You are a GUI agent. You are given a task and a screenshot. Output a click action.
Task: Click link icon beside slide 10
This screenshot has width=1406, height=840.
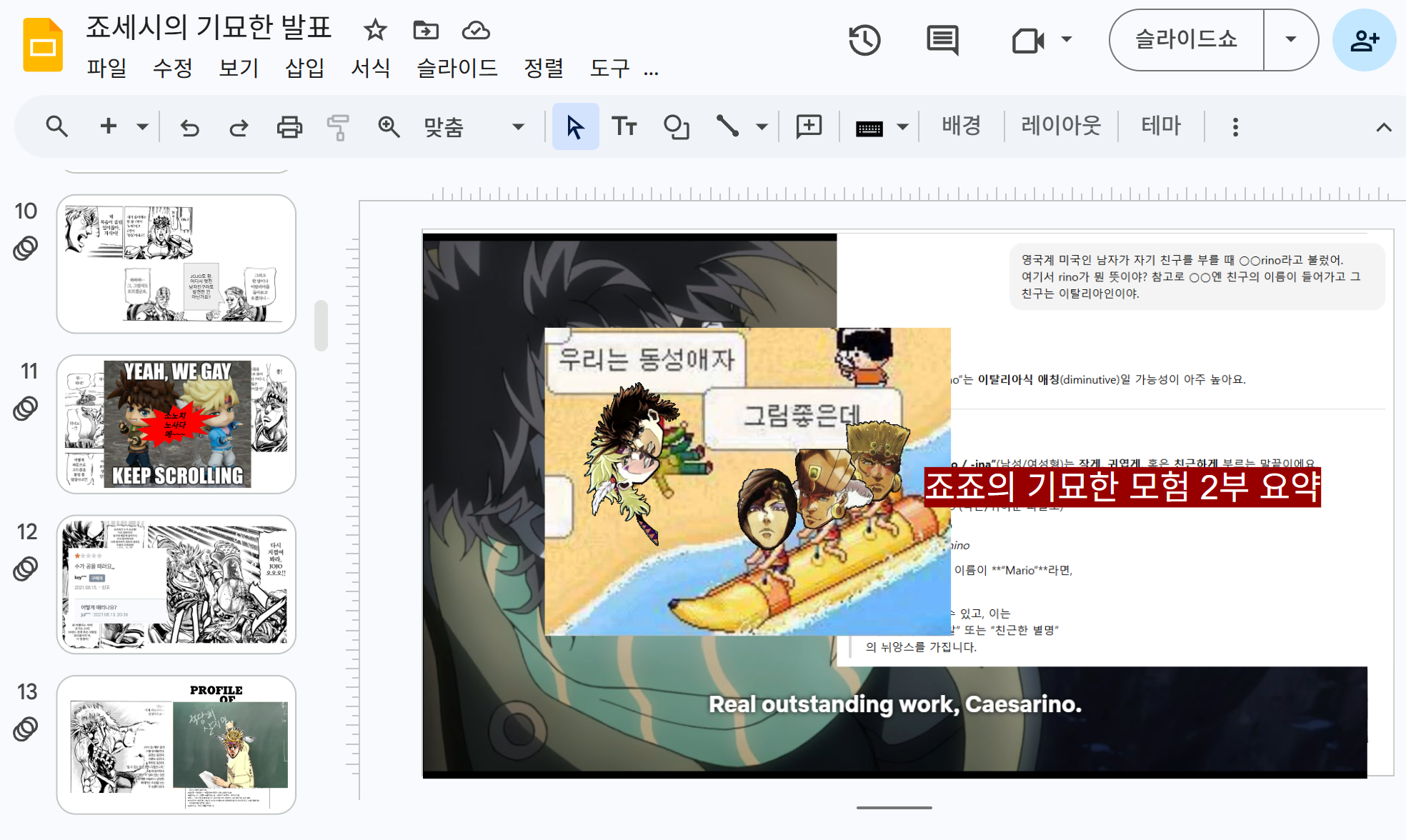coord(26,249)
